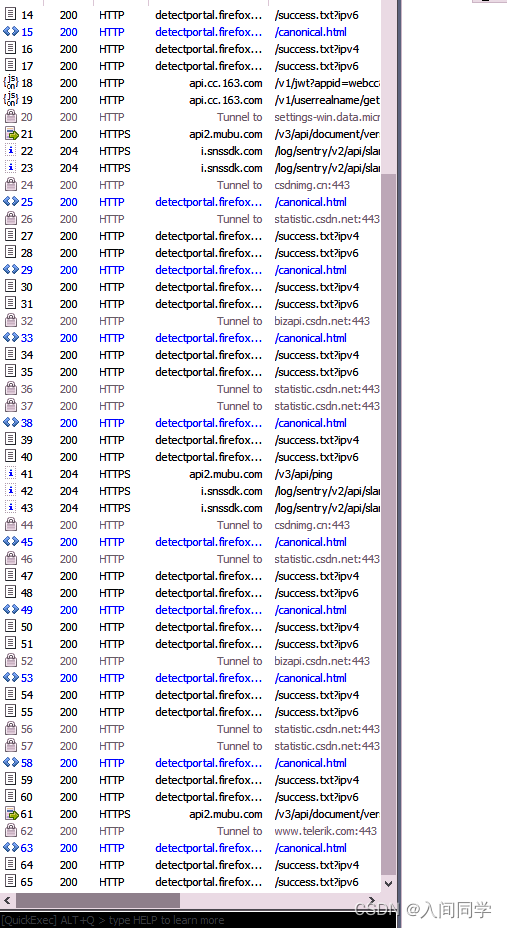The height and width of the screenshot is (928, 507).
Task: Click the HTML icon of session 29
Action: (x=10, y=269)
